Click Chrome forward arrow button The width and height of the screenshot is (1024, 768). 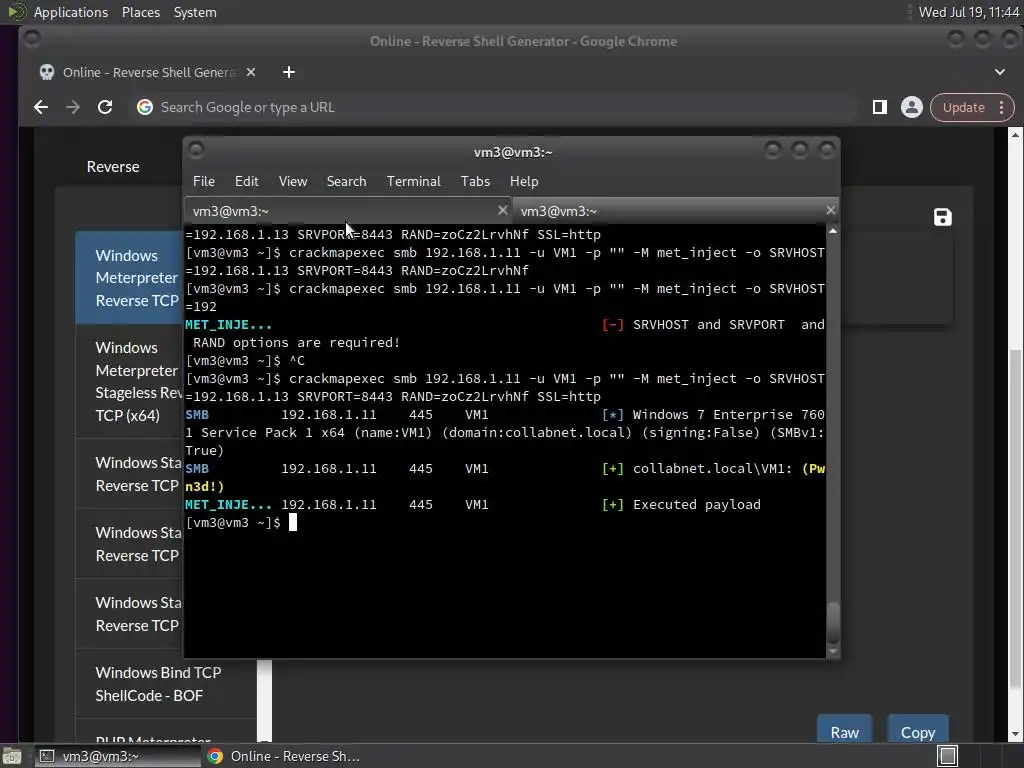pos(72,107)
